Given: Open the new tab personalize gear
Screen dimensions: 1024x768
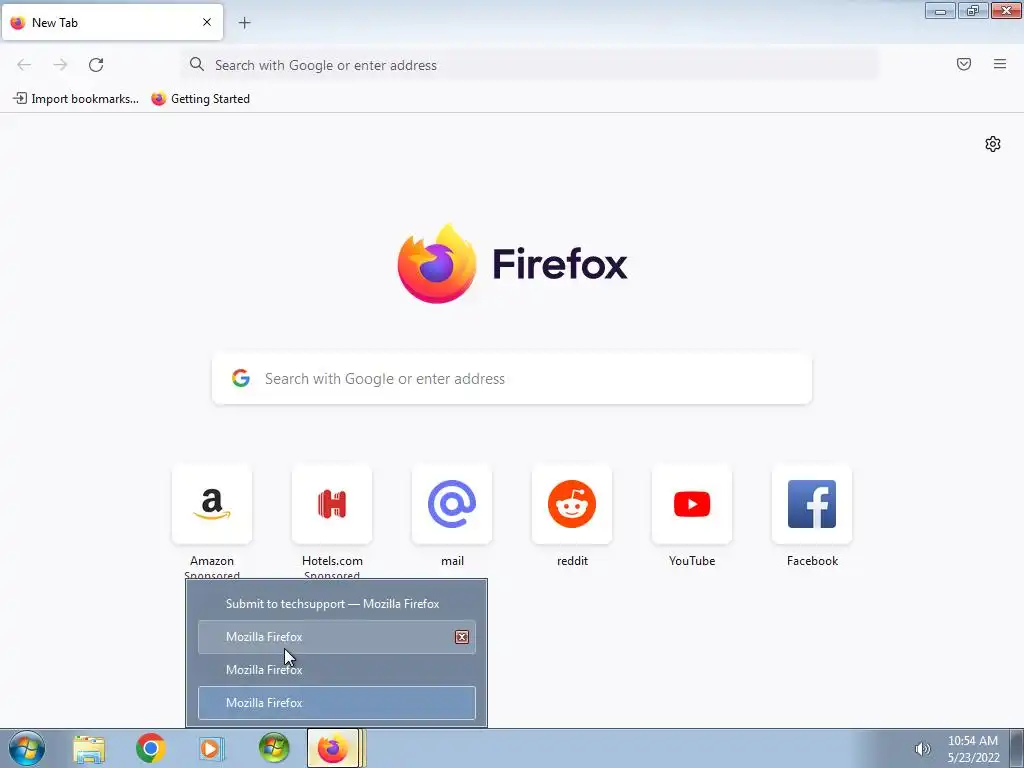Looking at the screenshot, I should pyautogui.click(x=993, y=144).
